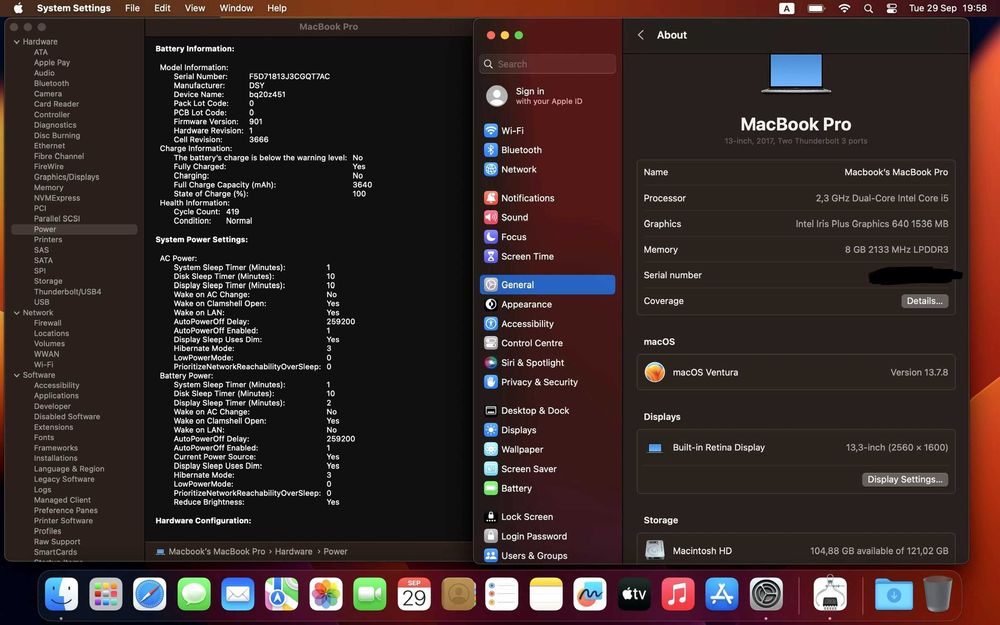
Task: Select Installations under Software
Action: [55, 459]
